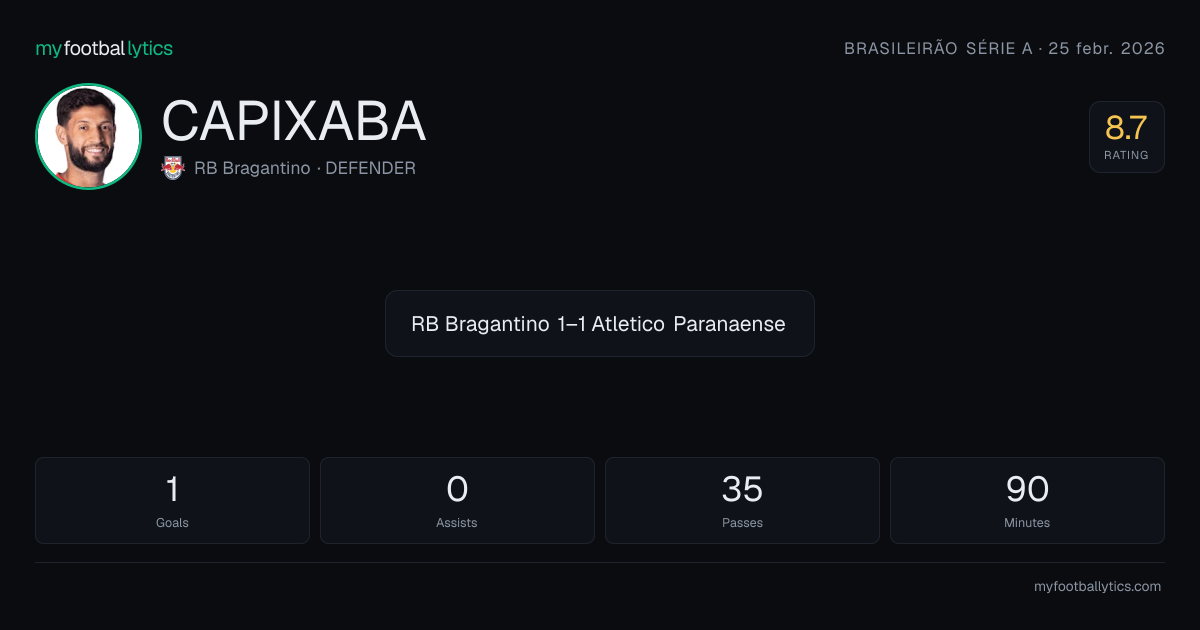Open the RB Bragantino 1–1 Atletico Paranaense match
1200x630 pixels.
(599, 324)
